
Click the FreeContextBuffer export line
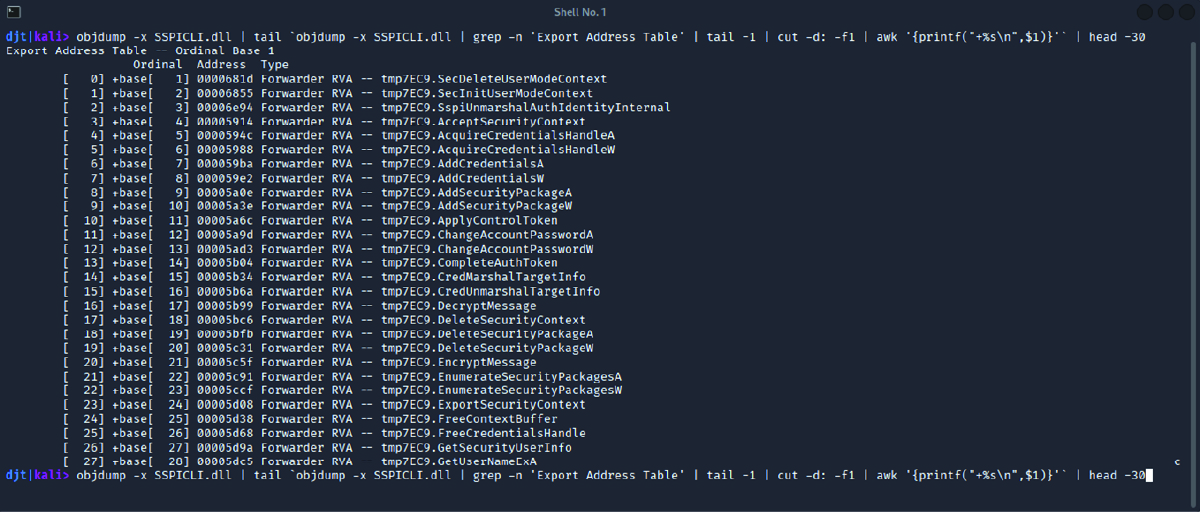(x=310, y=419)
